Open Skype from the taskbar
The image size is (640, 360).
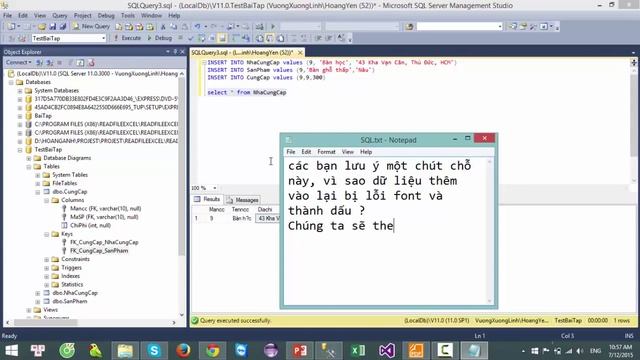tap(154, 350)
